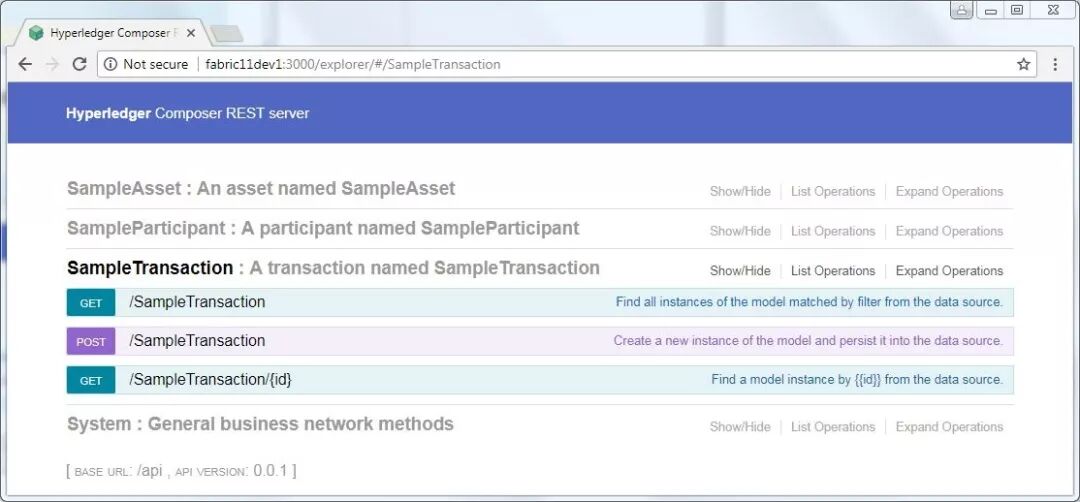Click Show/Hide for SampleParticipant
Screen dimensions: 1080x502
[740, 231]
